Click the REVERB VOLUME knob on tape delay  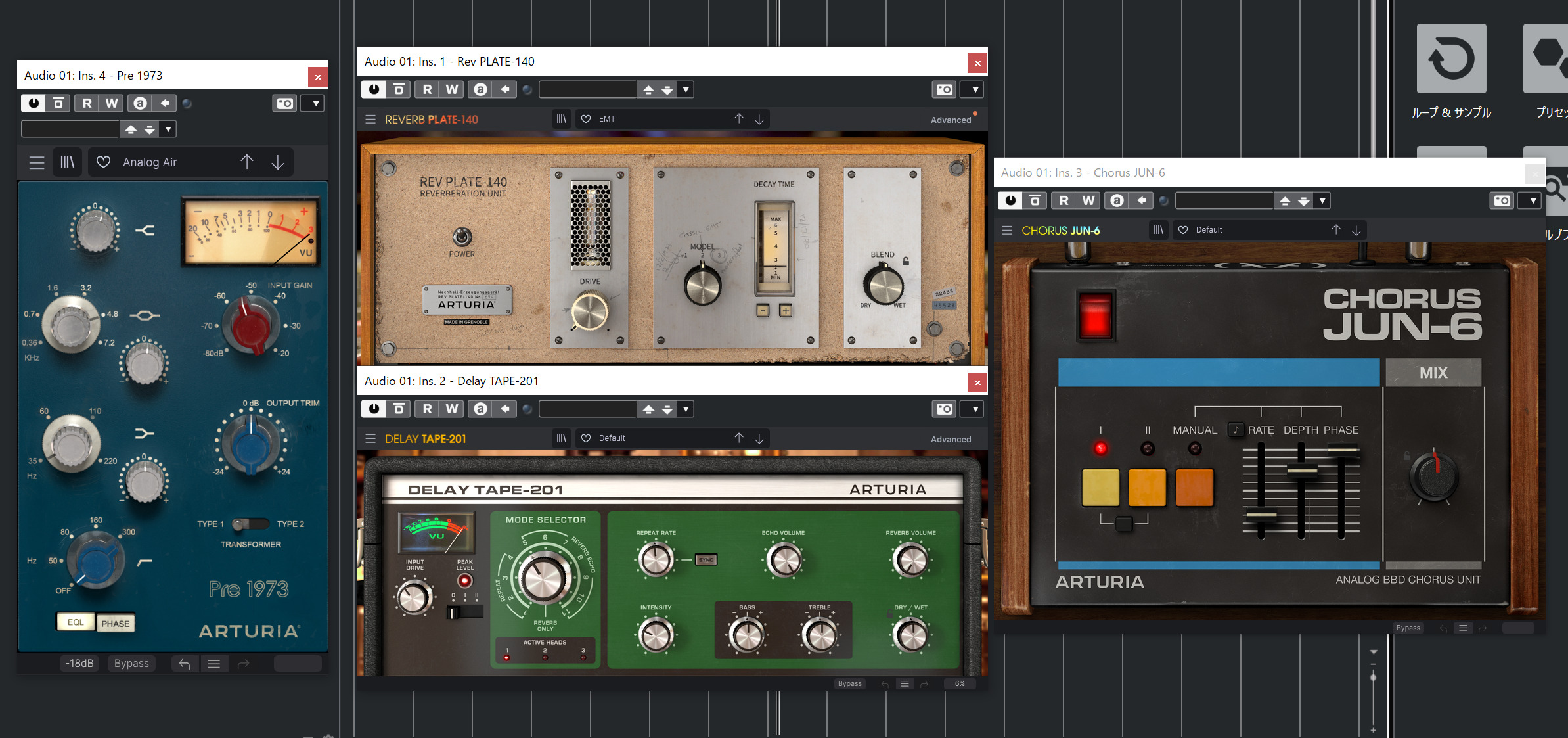(x=911, y=561)
